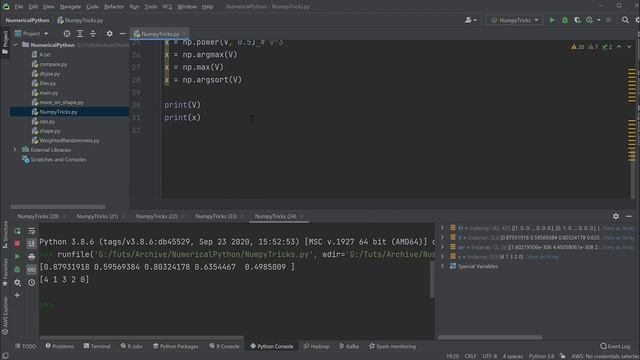Expand the M ndarray variable
The image size is (640, 360).
442,228
